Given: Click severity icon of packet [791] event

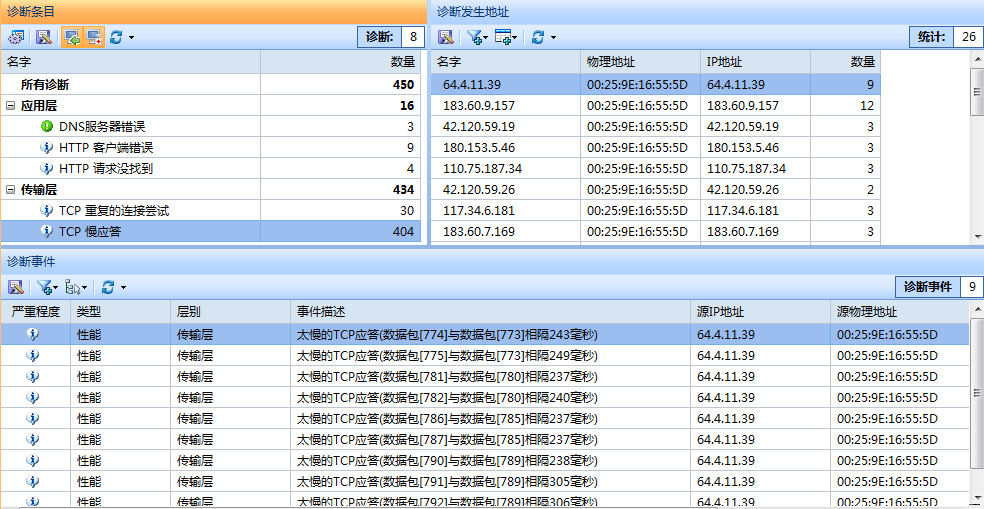Looking at the screenshot, I should (33, 481).
